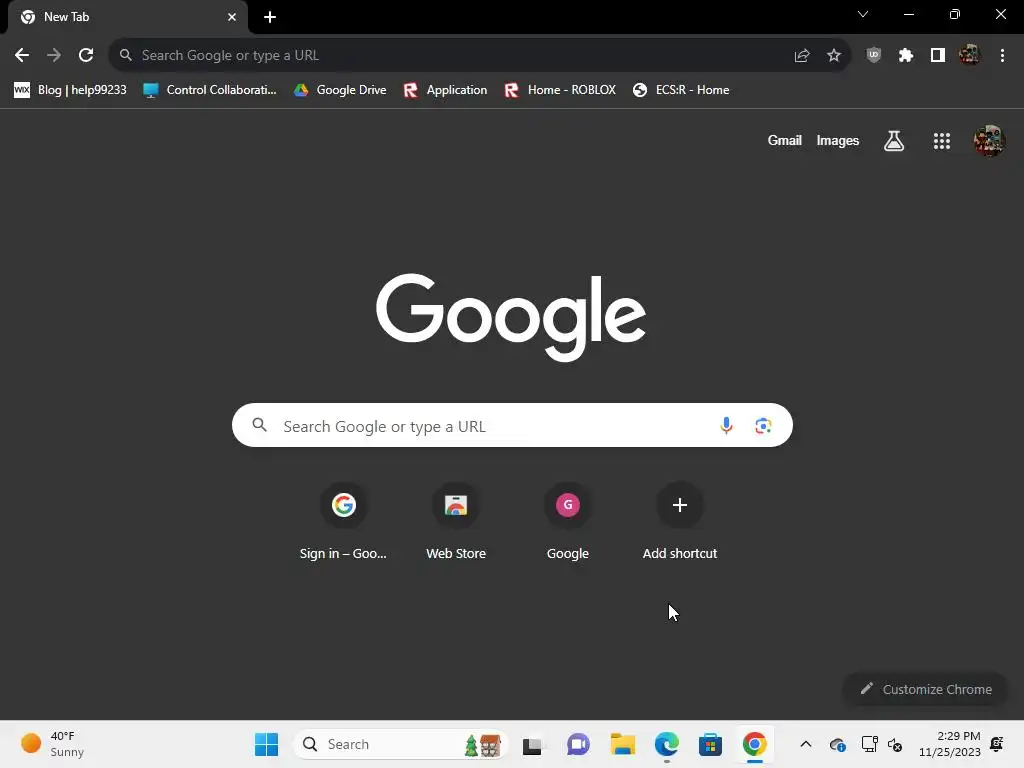
Task: Open the clock showing 2:29 PM
Action: pos(950,744)
